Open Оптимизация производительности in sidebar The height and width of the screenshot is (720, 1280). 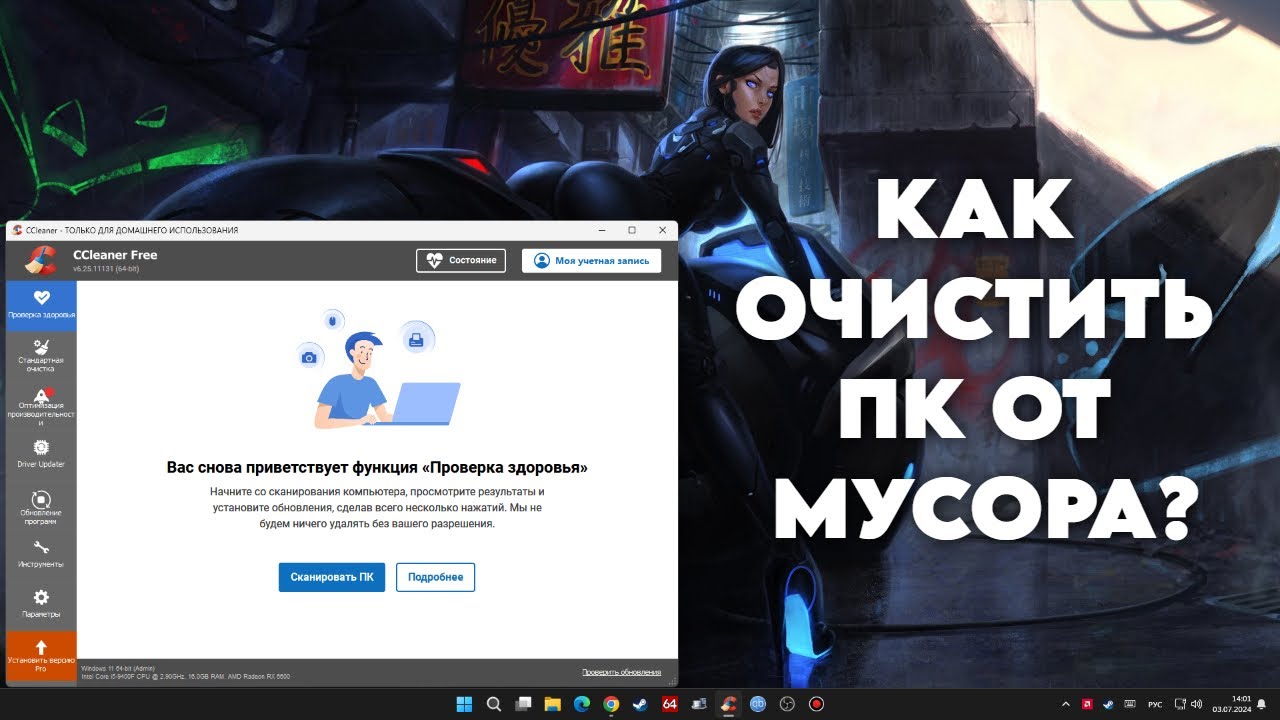point(41,407)
